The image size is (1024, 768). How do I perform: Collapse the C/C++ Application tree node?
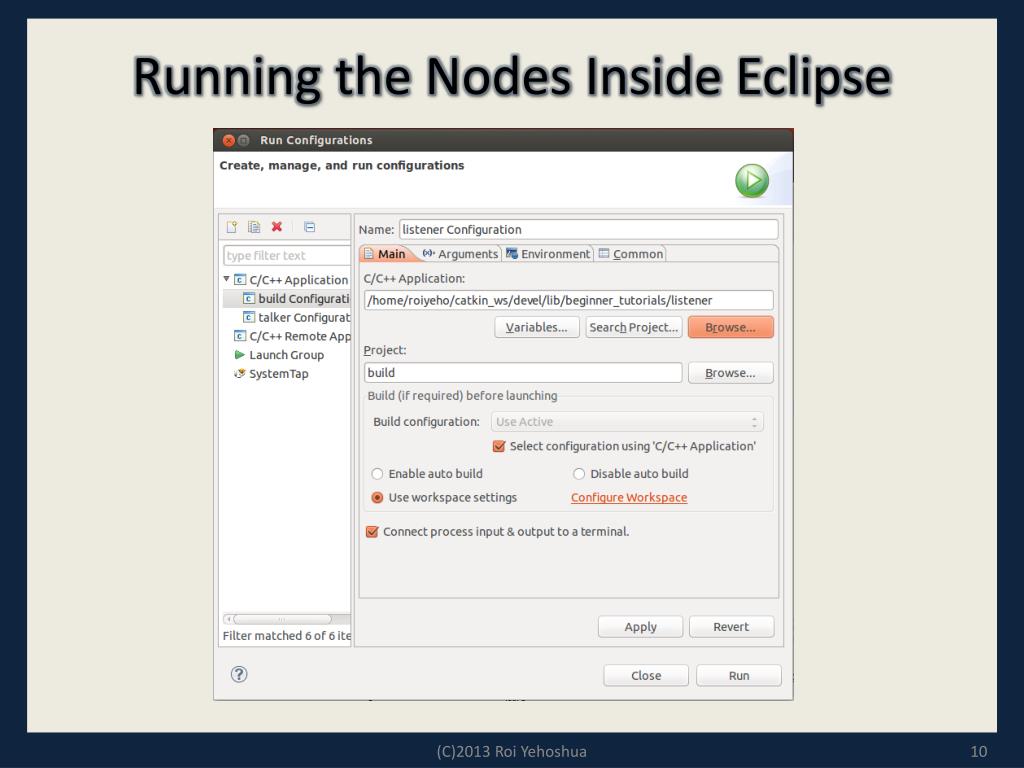coord(227,279)
